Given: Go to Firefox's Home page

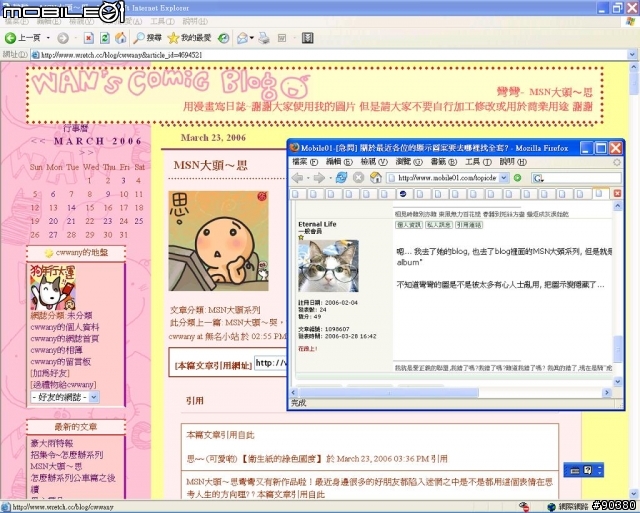Looking at the screenshot, I should (x=376, y=178).
